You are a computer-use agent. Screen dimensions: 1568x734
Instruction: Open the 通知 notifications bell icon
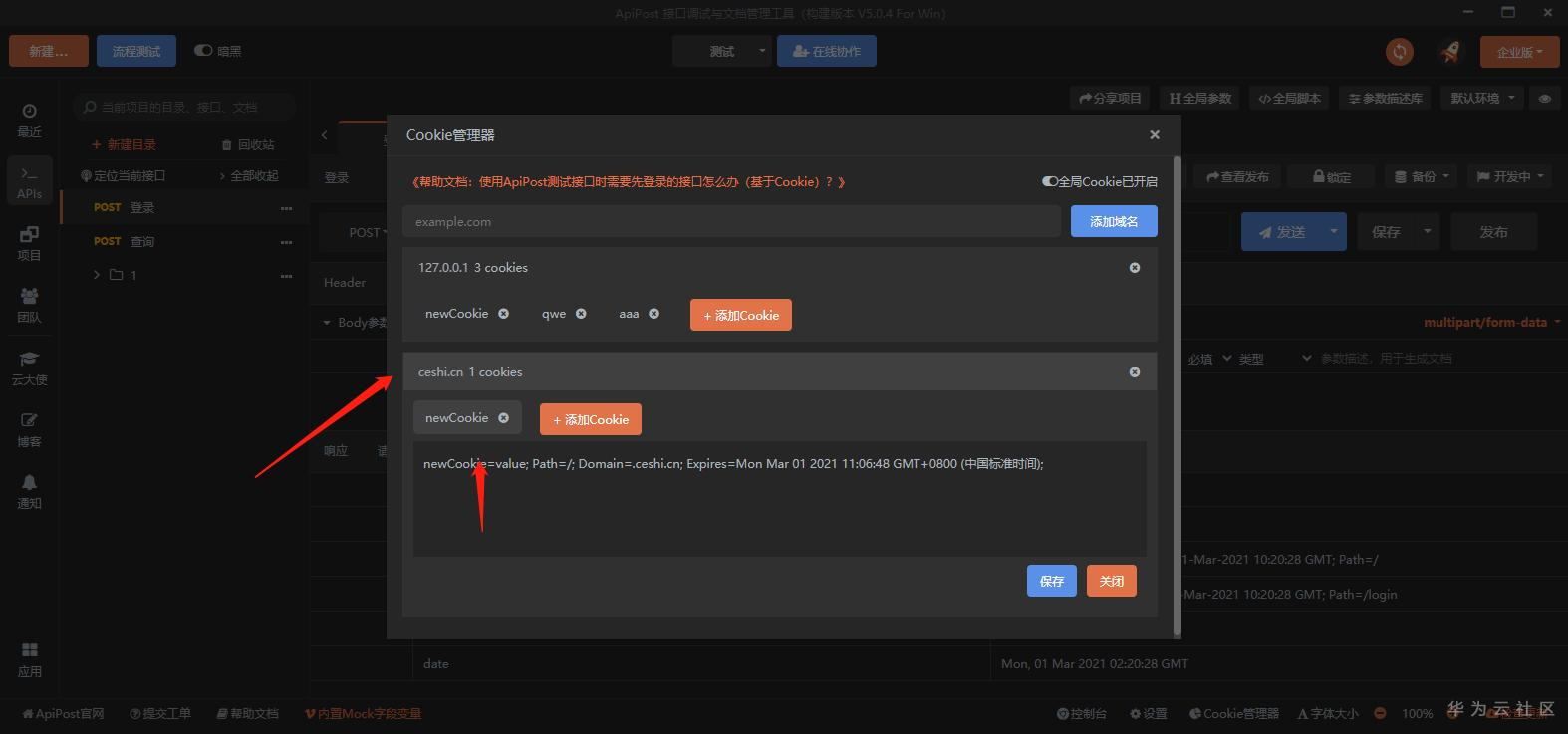[29, 491]
